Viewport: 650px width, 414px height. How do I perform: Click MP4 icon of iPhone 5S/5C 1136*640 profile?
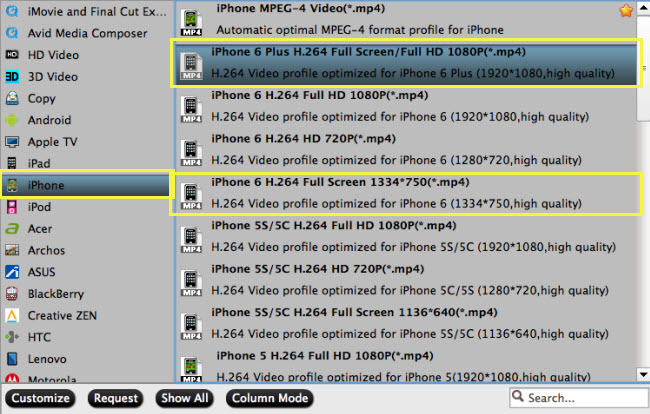(191, 327)
